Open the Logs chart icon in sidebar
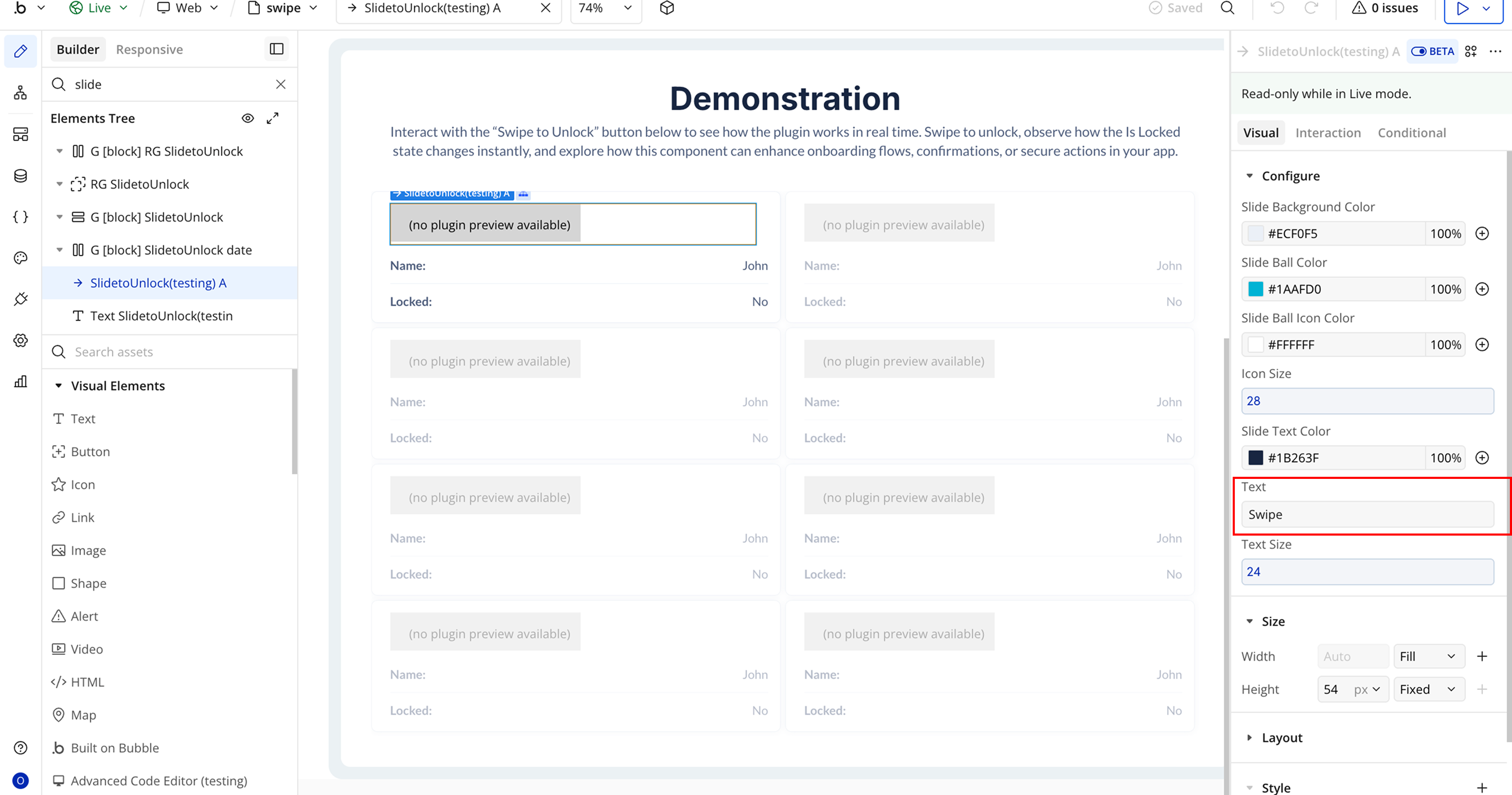The width and height of the screenshot is (1512, 795). tap(20, 382)
